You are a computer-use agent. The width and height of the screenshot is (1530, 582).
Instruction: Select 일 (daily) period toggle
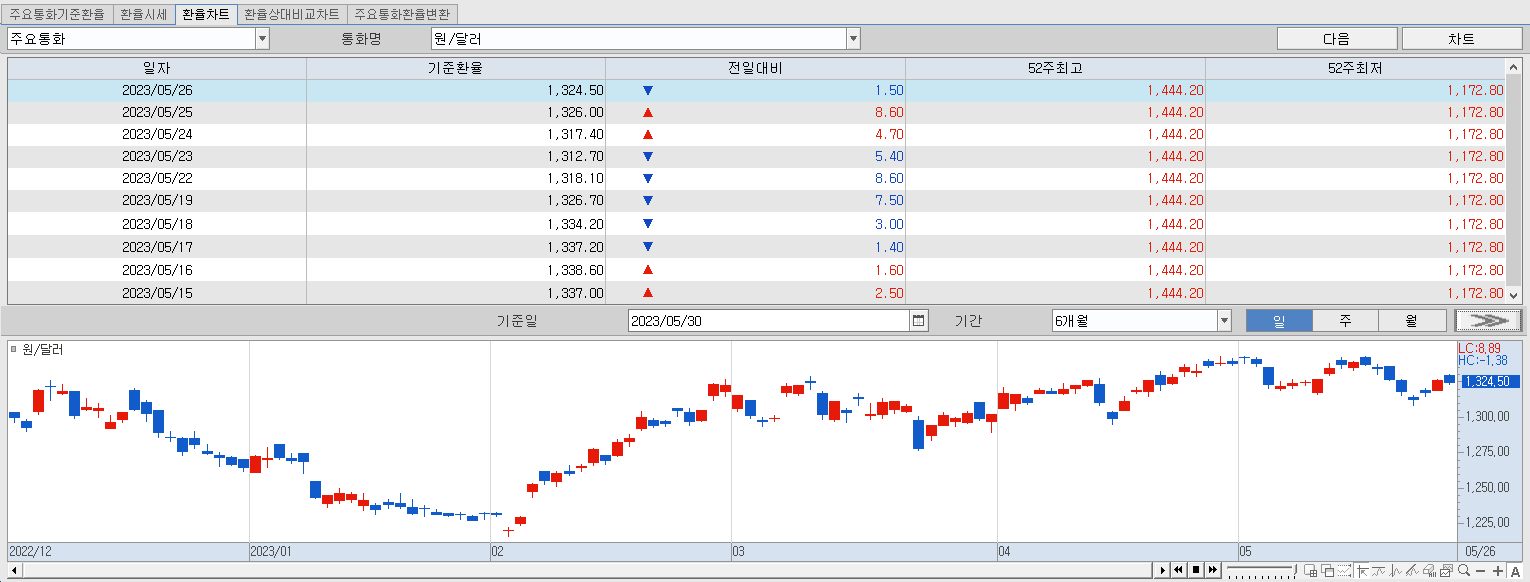(1278, 320)
